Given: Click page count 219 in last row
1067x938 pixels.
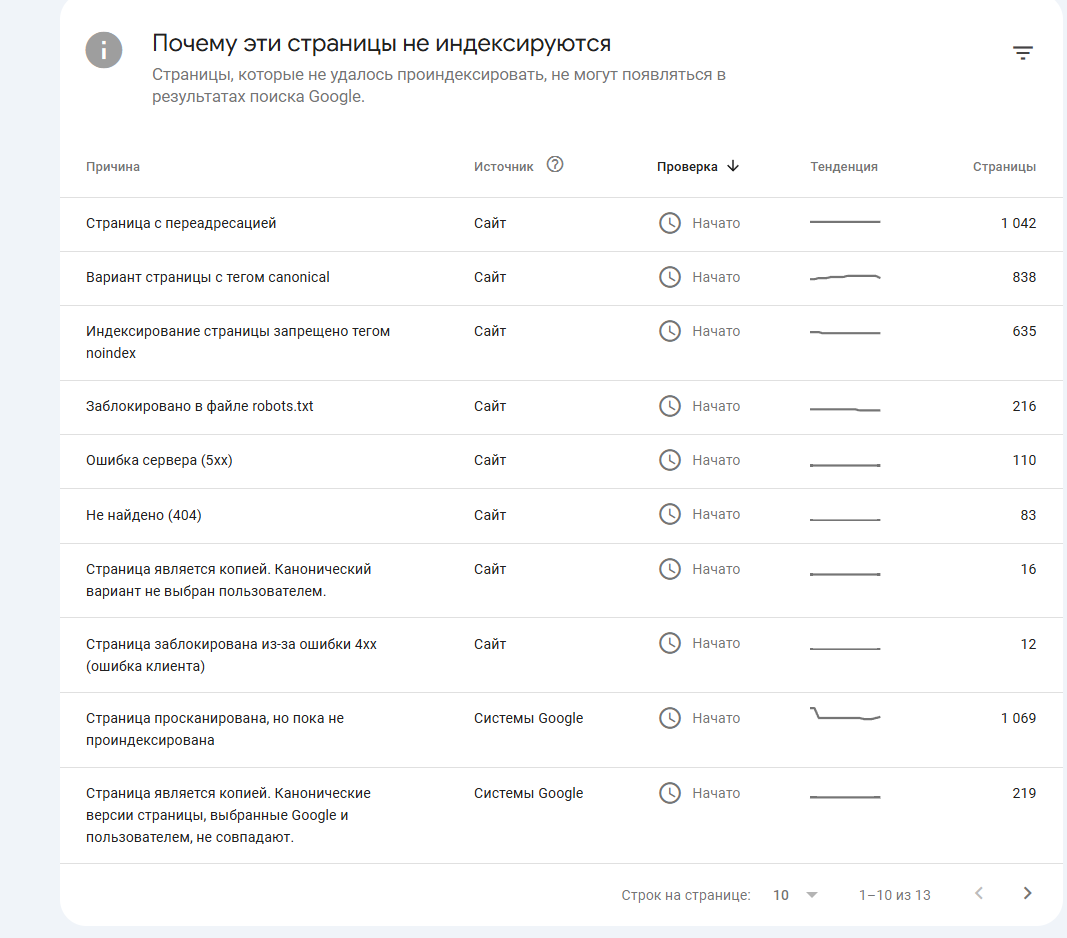Looking at the screenshot, I should point(1024,793).
